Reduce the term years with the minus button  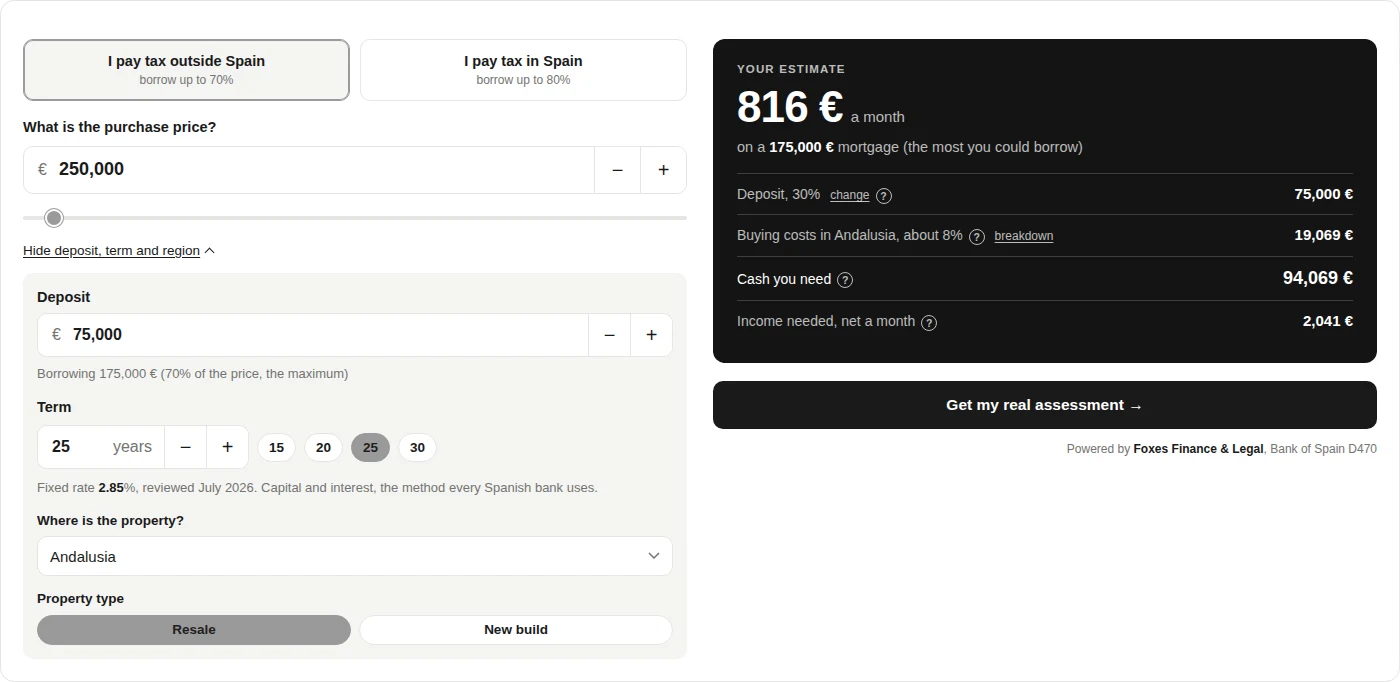click(x=185, y=447)
